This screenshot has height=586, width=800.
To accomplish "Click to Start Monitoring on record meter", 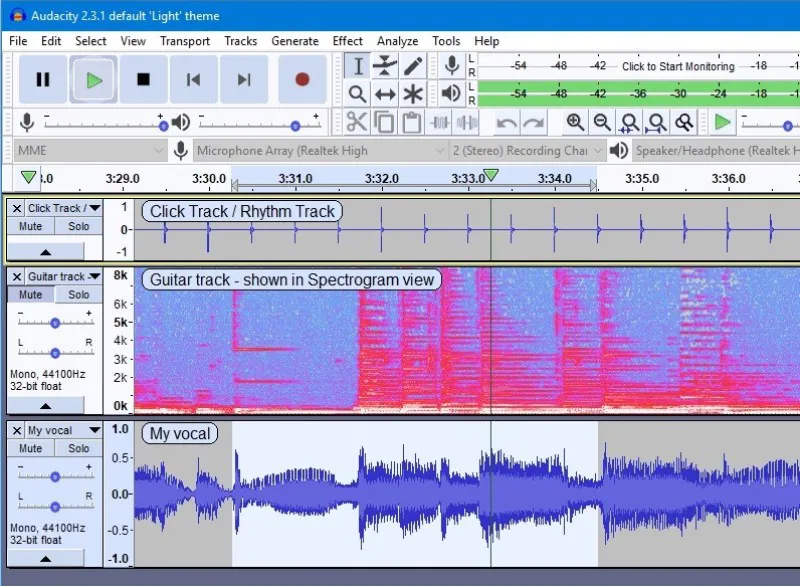I will [x=678, y=66].
